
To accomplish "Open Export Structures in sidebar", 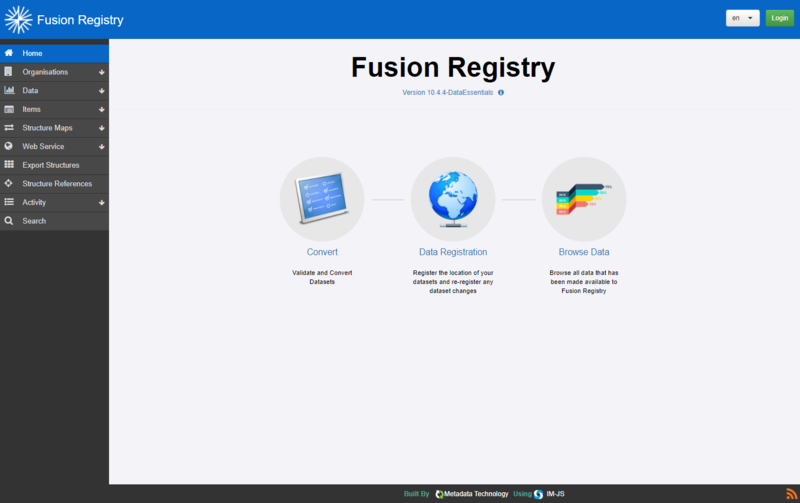I will tap(54, 165).
